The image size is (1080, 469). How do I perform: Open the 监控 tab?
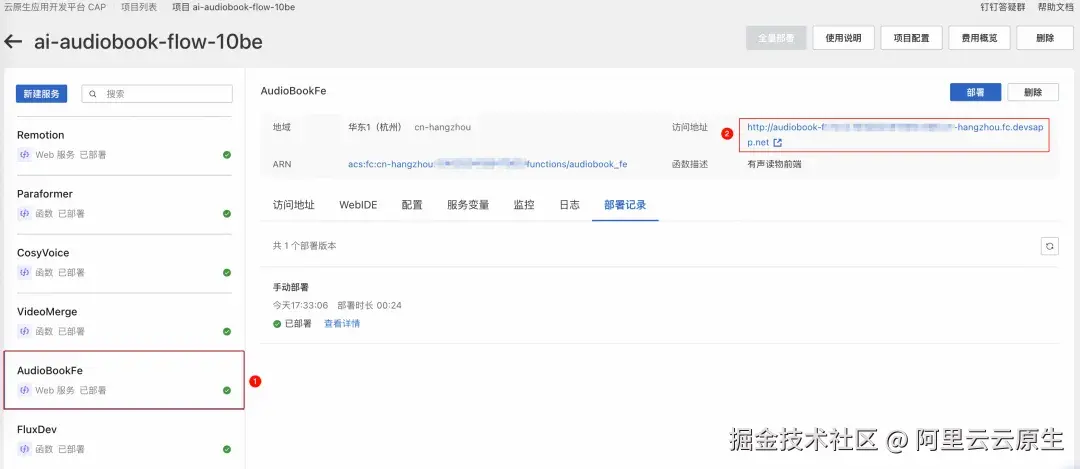pyautogui.click(x=523, y=205)
